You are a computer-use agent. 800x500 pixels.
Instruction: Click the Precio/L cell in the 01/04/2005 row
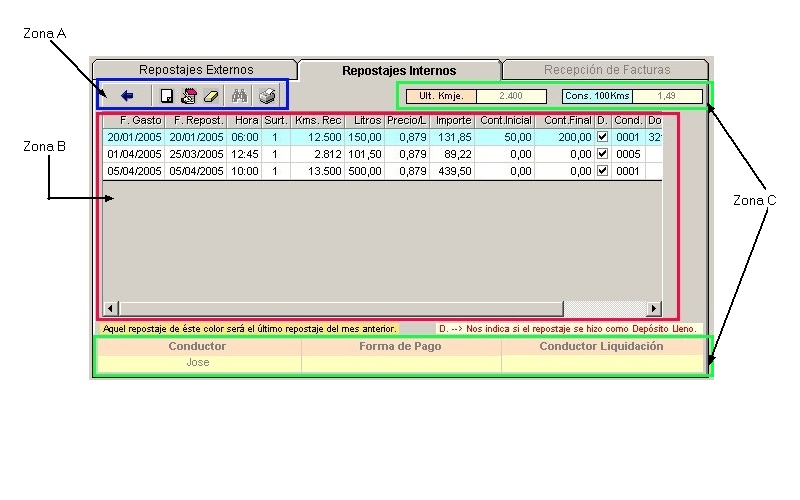coord(407,154)
